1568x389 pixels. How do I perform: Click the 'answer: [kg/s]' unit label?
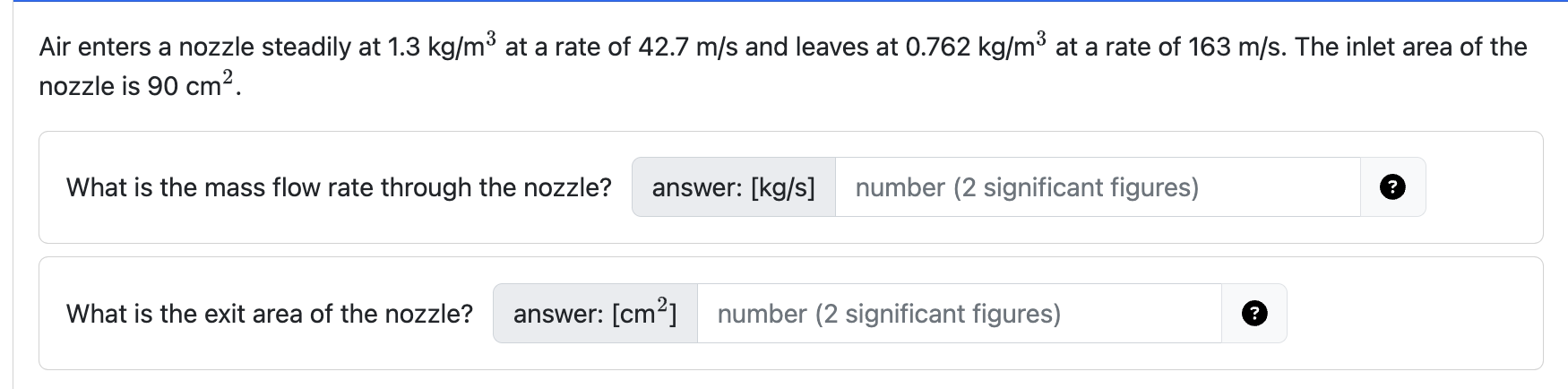click(x=733, y=187)
